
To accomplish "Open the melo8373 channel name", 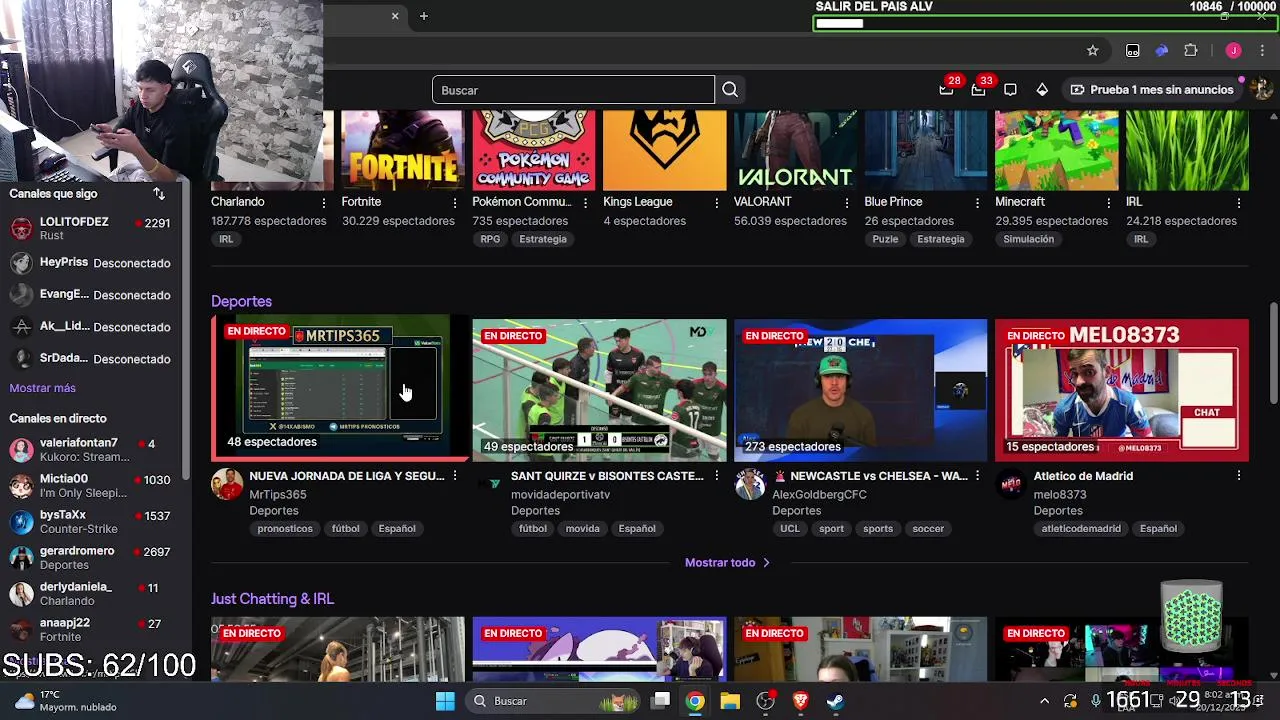I will [x=1060, y=495].
